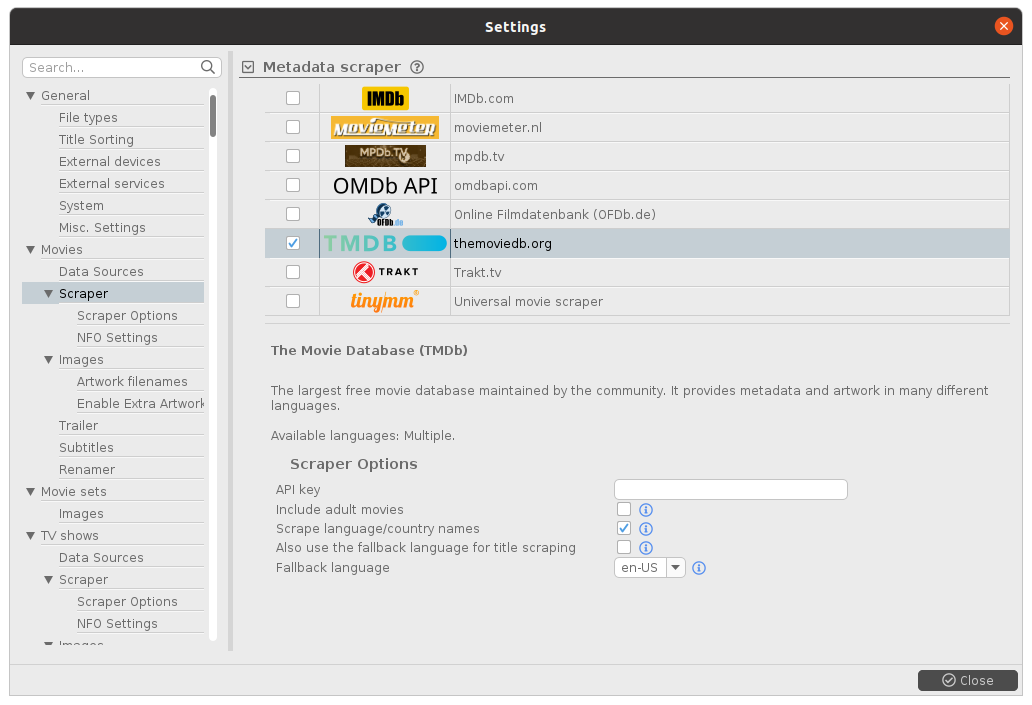
Task: Click the API key input field
Action: tap(730, 490)
